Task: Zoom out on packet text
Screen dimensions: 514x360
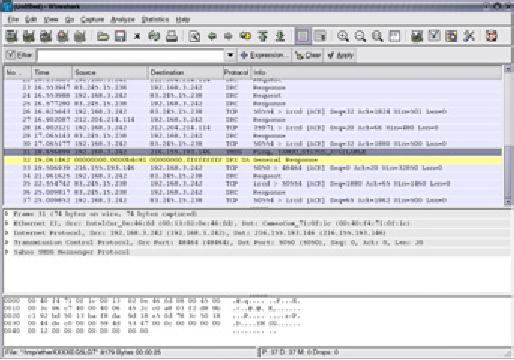Action: coord(360,36)
